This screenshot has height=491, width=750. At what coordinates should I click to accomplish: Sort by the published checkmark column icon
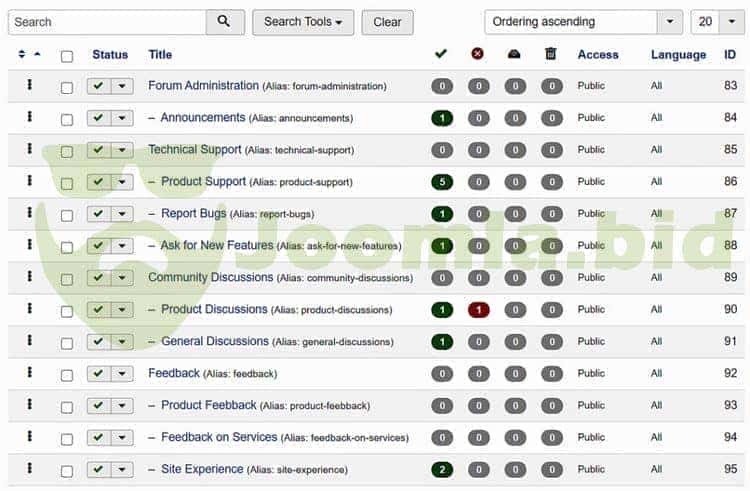coord(441,54)
